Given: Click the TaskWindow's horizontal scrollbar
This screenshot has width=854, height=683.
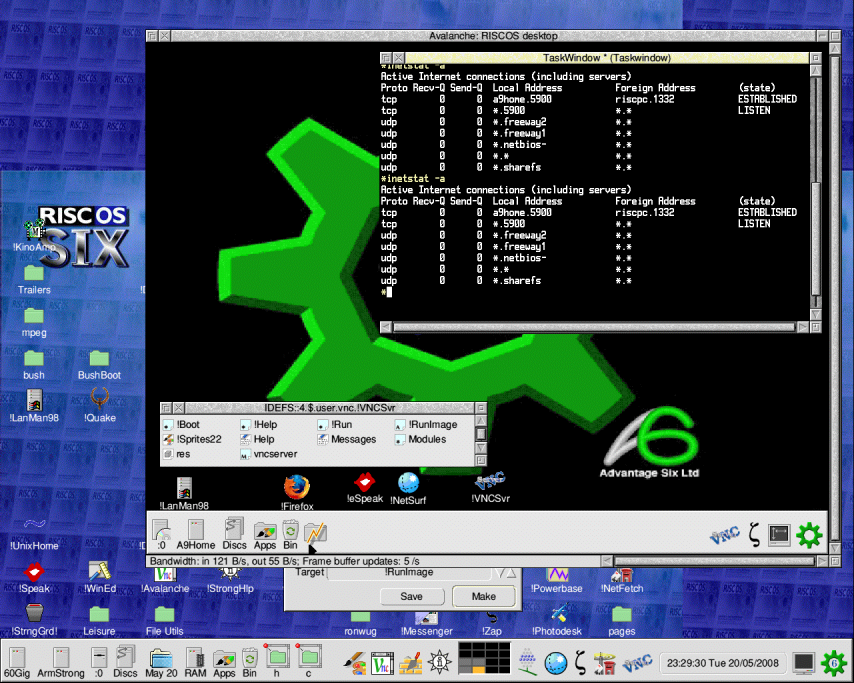Looking at the screenshot, I should pyautogui.click(x=594, y=327).
